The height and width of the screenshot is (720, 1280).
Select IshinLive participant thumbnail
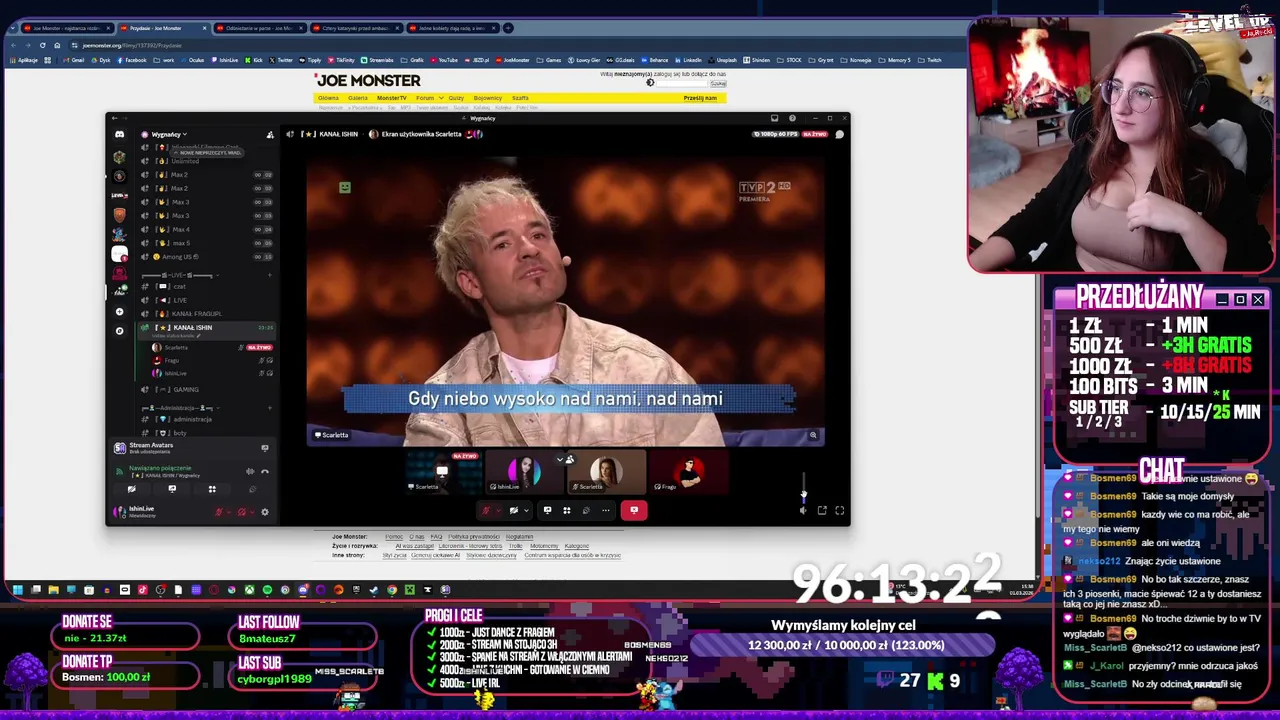point(524,474)
